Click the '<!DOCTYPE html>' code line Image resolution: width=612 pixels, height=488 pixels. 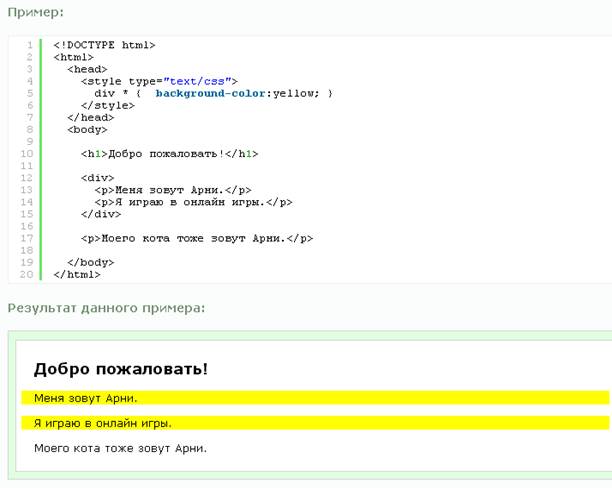pos(104,45)
